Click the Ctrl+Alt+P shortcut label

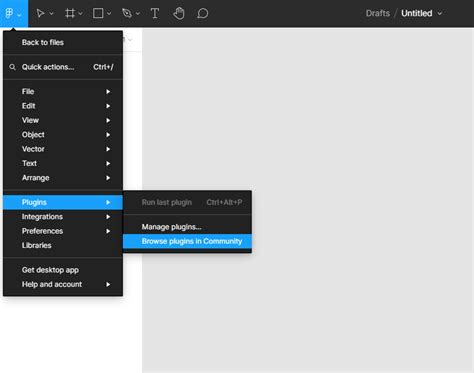pyautogui.click(x=224, y=202)
